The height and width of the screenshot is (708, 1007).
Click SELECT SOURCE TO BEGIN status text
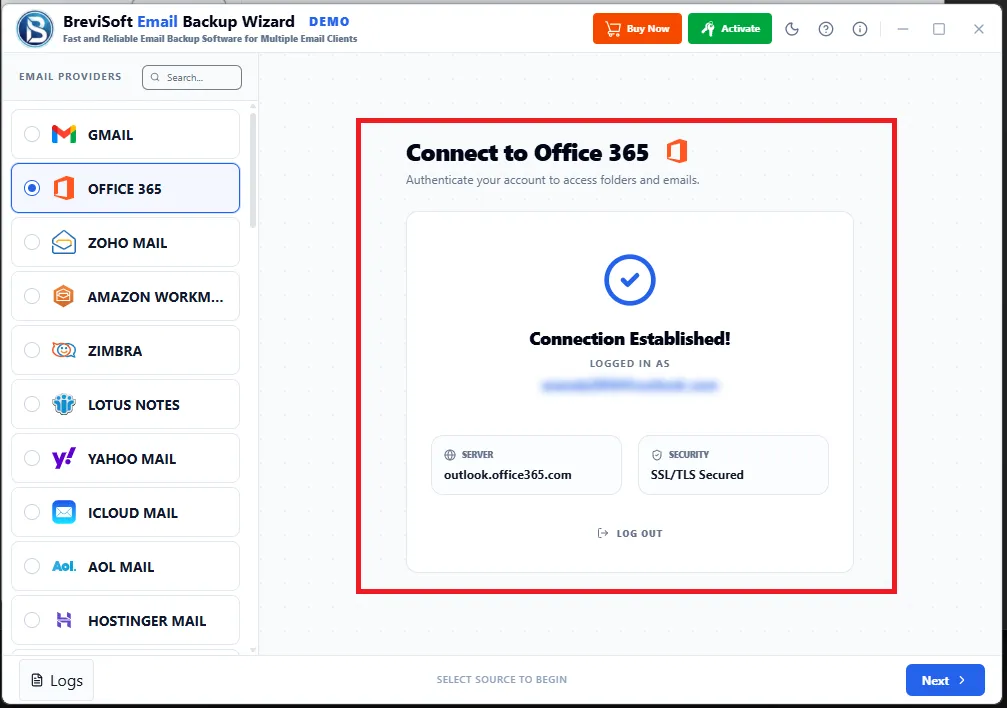pos(502,680)
